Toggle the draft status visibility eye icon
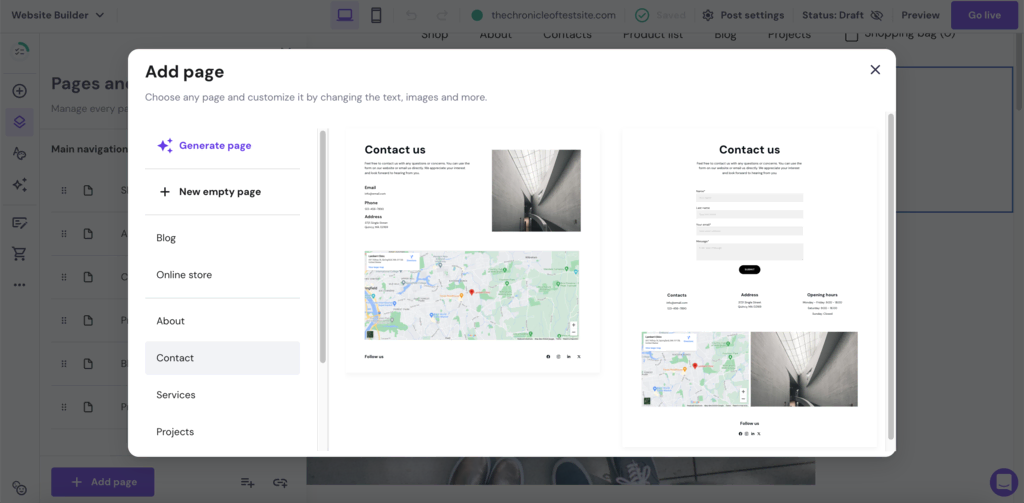This screenshot has width=1024, height=503. 877,15
